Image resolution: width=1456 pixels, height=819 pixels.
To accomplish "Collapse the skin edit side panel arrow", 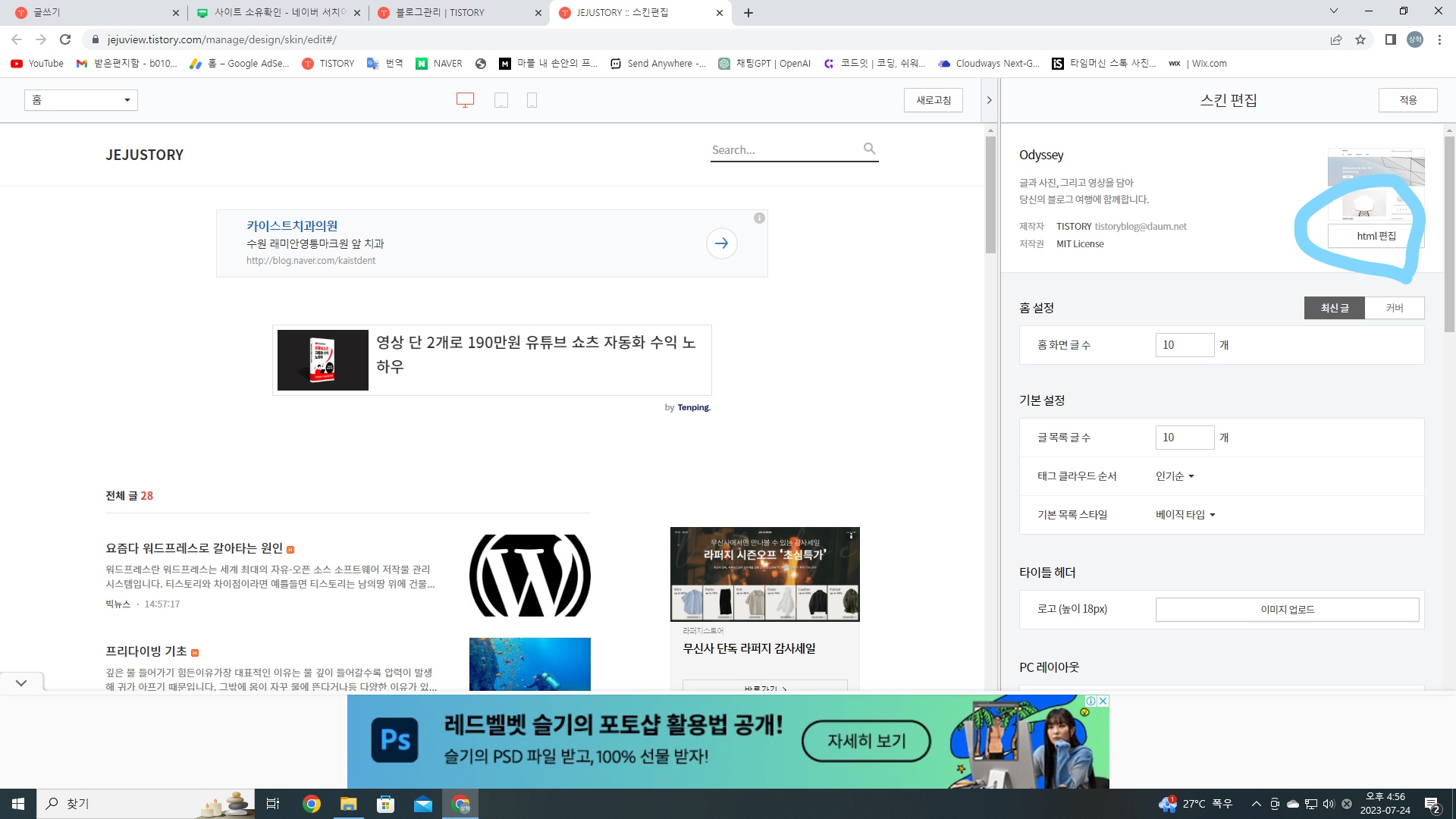I will [989, 100].
